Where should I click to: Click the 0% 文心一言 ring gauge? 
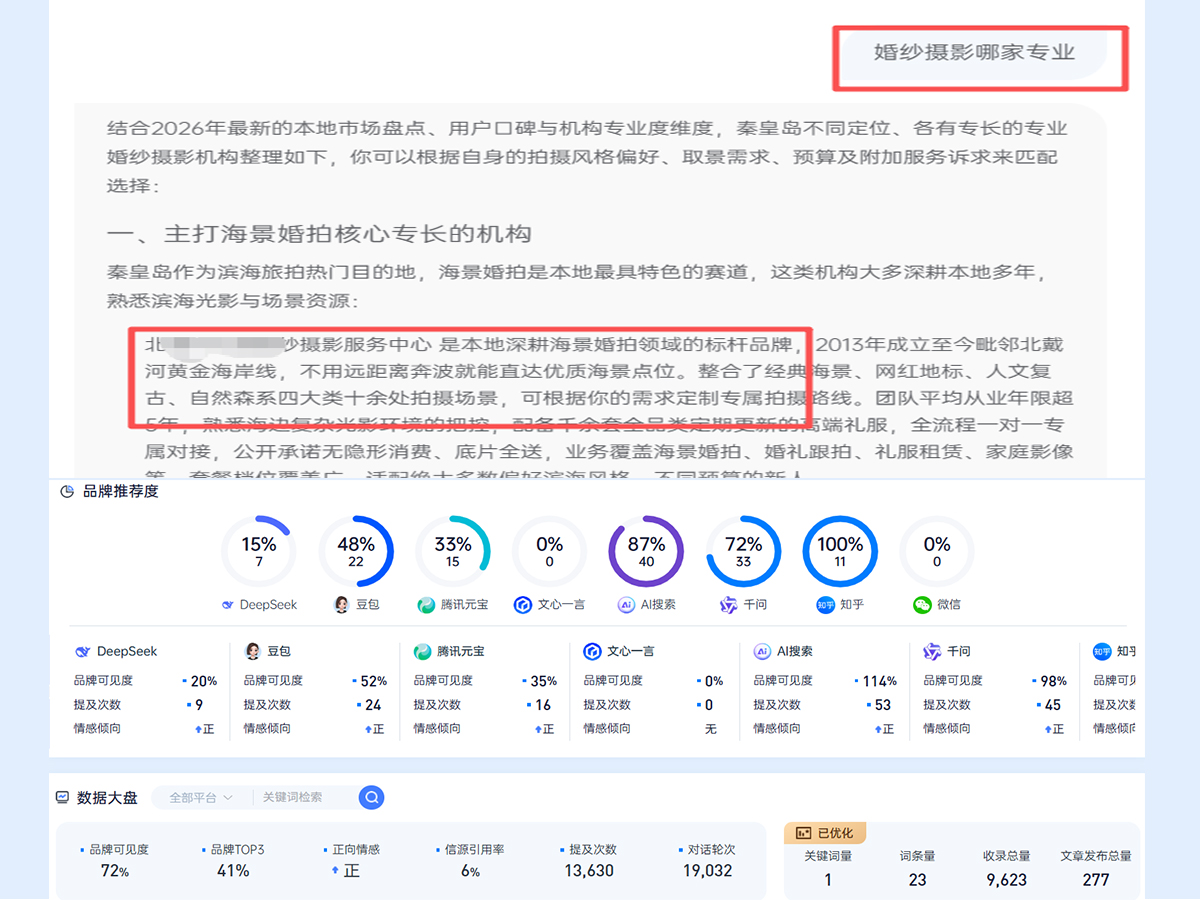pyautogui.click(x=550, y=552)
